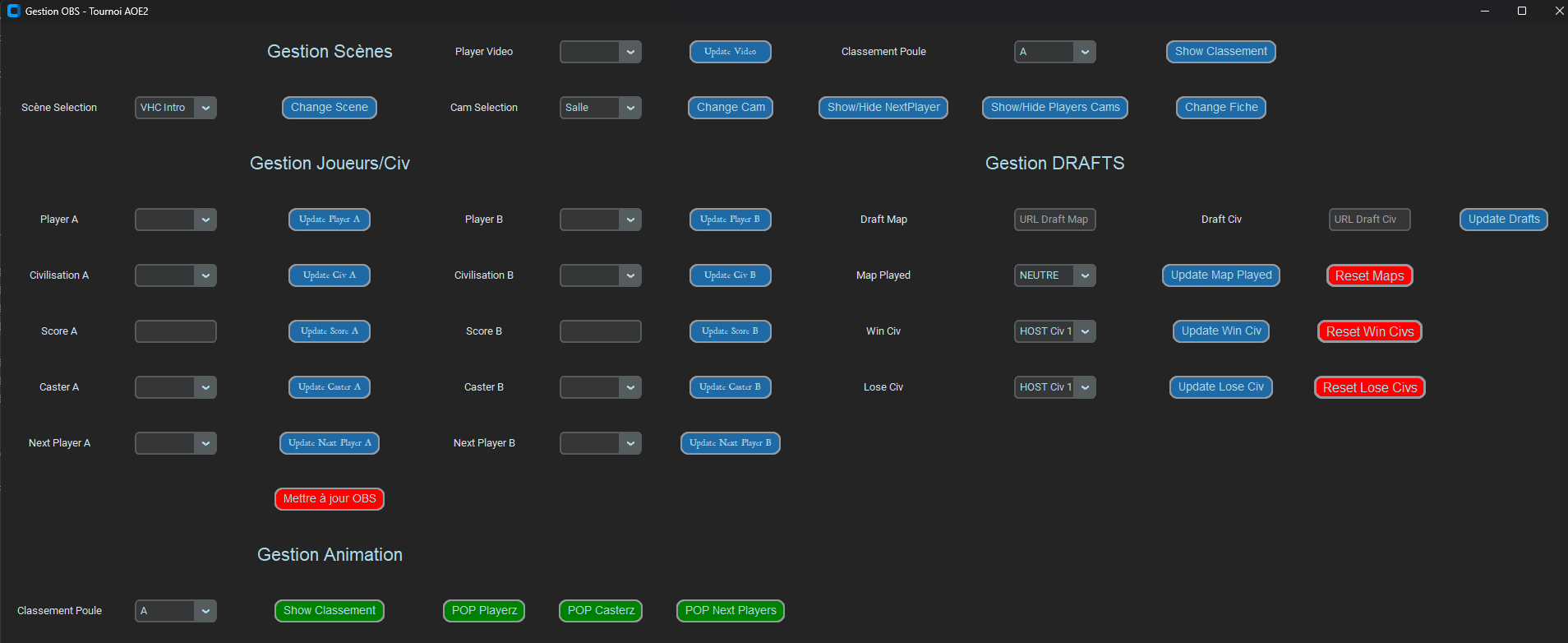Click the Show/Hide NextPlayer button
Image resolution: width=1568 pixels, height=643 pixels.
[883, 108]
